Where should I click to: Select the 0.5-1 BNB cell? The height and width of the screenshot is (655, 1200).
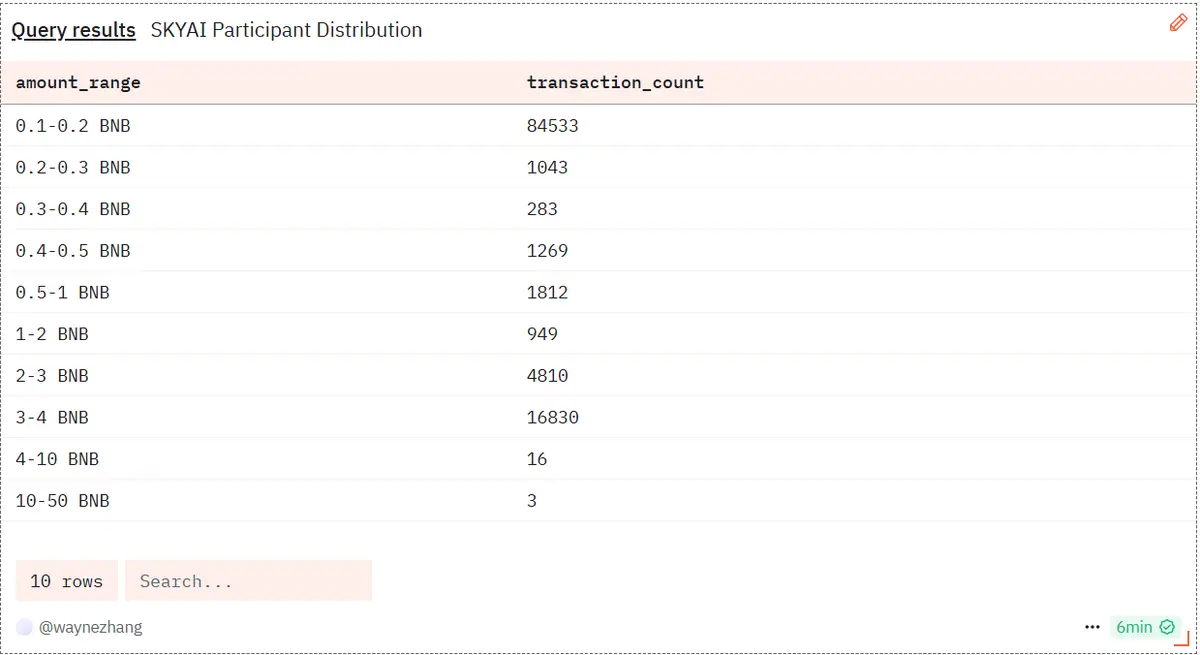[62, 293]
